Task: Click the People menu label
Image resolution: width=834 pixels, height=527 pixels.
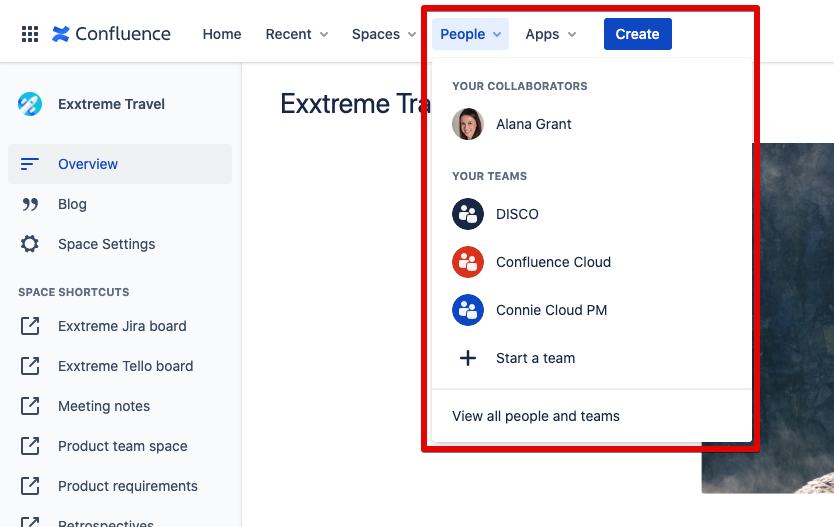Action: pos(462,34)
